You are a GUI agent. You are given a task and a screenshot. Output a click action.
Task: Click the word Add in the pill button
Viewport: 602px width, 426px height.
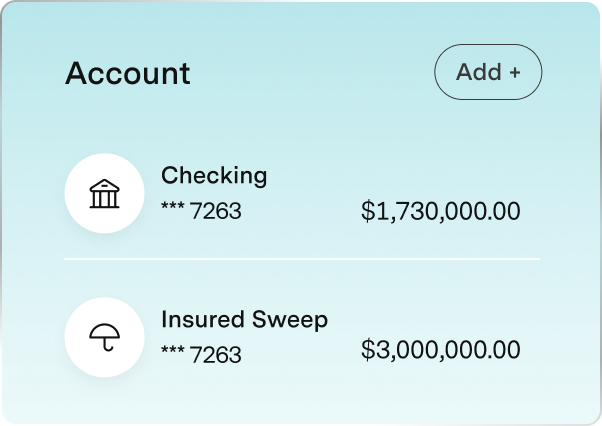[x=478, y=73]
